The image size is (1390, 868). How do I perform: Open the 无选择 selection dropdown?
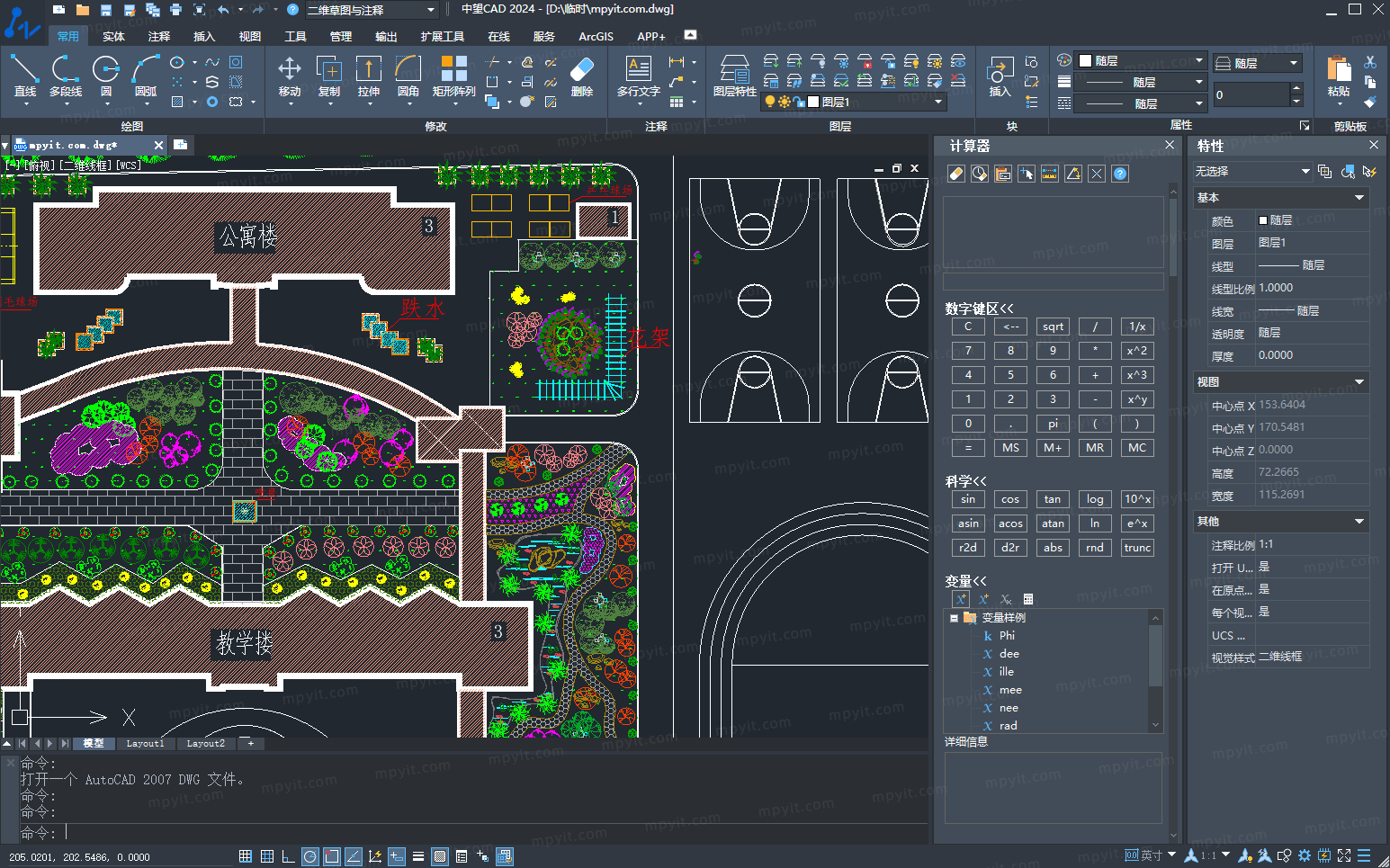[x=1251, y=171]
